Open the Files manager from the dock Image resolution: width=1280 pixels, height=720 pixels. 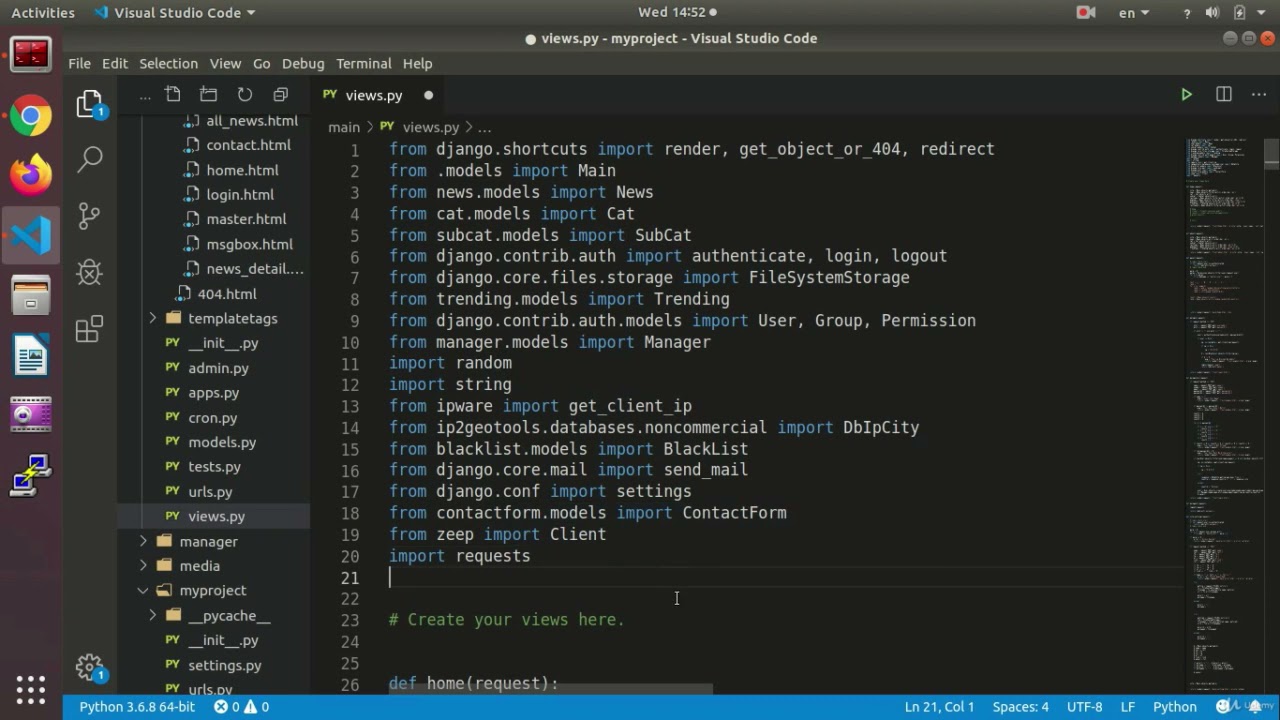coord(31,296)
